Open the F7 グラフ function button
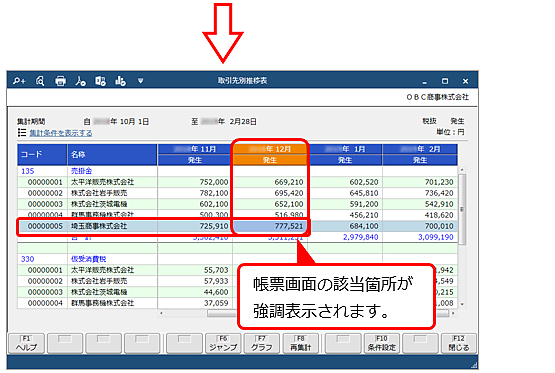 262,343
